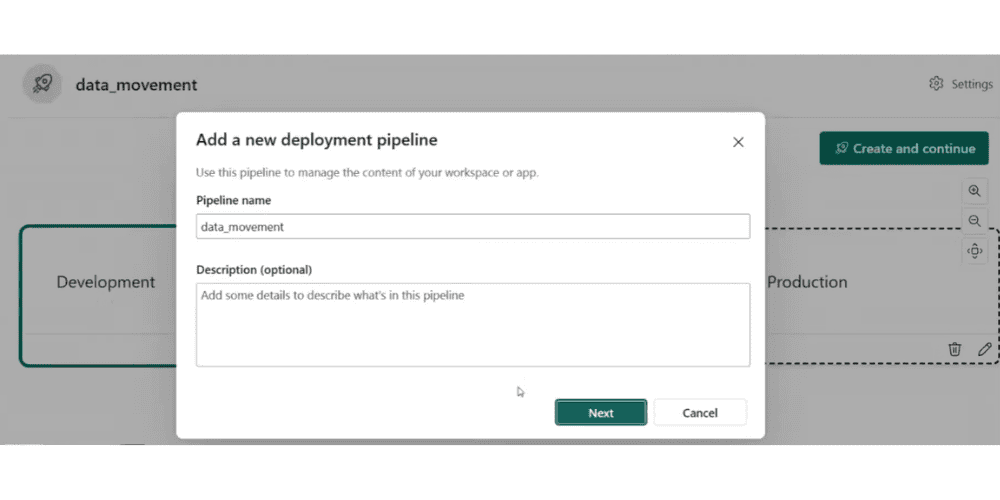Click the Next button
The width and height of the screenshot is (1000, 500).
pos(601,413)
